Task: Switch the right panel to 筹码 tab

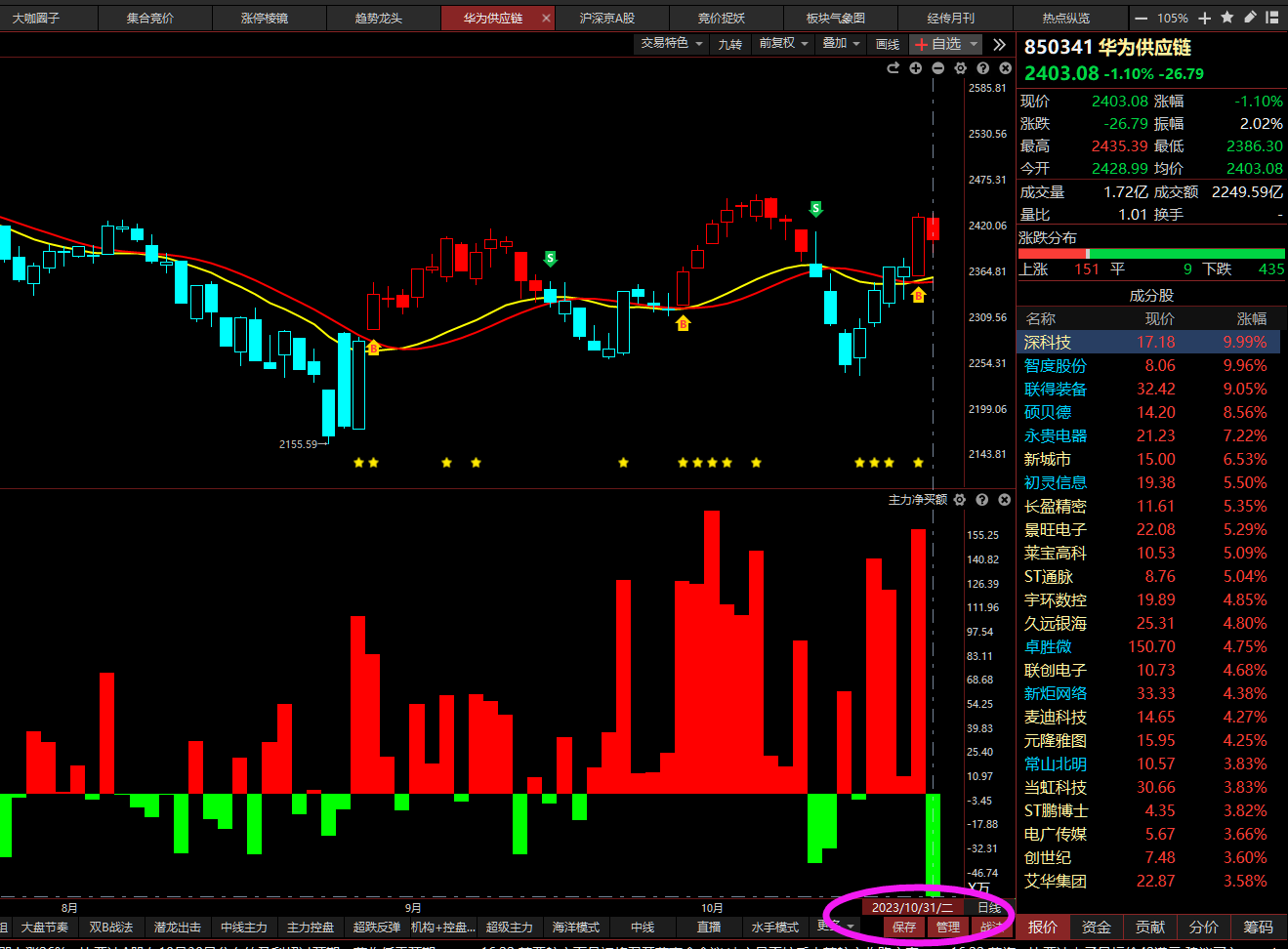Action: [1258, 927]
